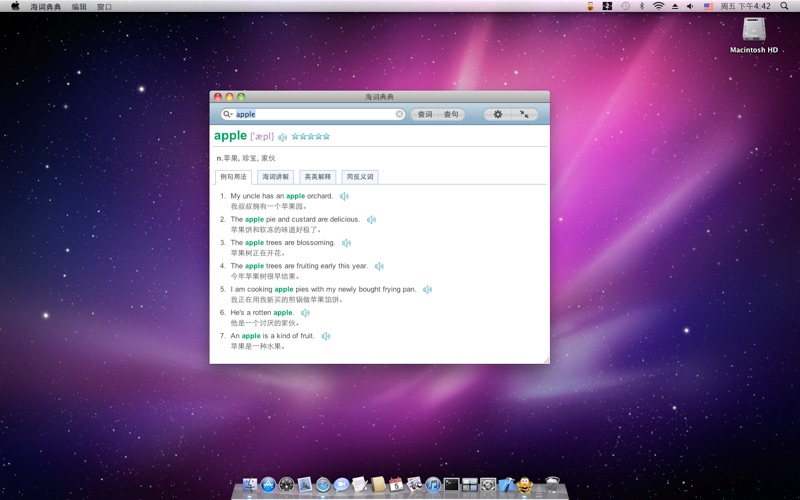Select the 例句用法 tab
800x500 pixels.
(233, 177)
